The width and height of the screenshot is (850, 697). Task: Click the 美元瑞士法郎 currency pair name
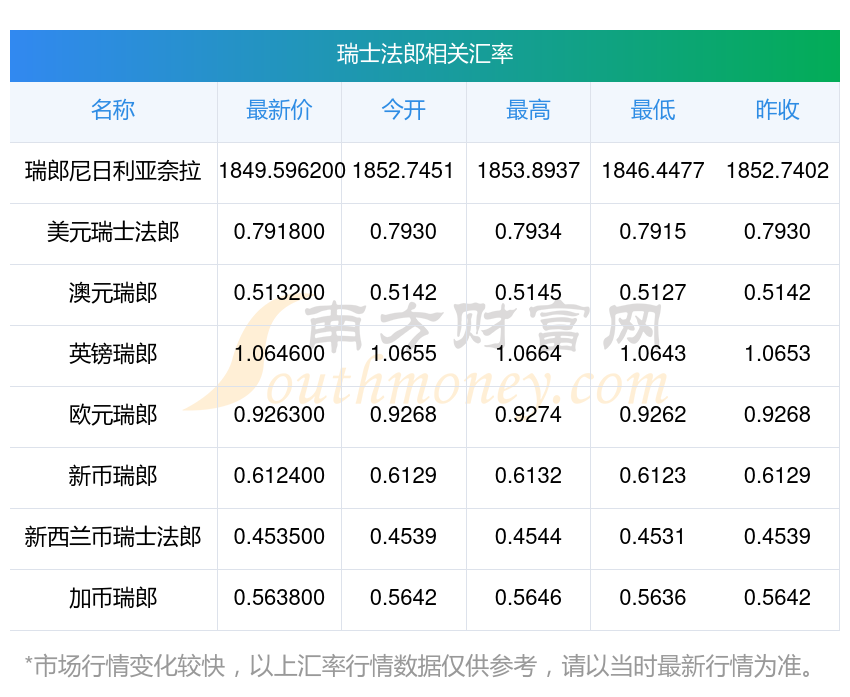pyautogui.click(x=113, y=232)
